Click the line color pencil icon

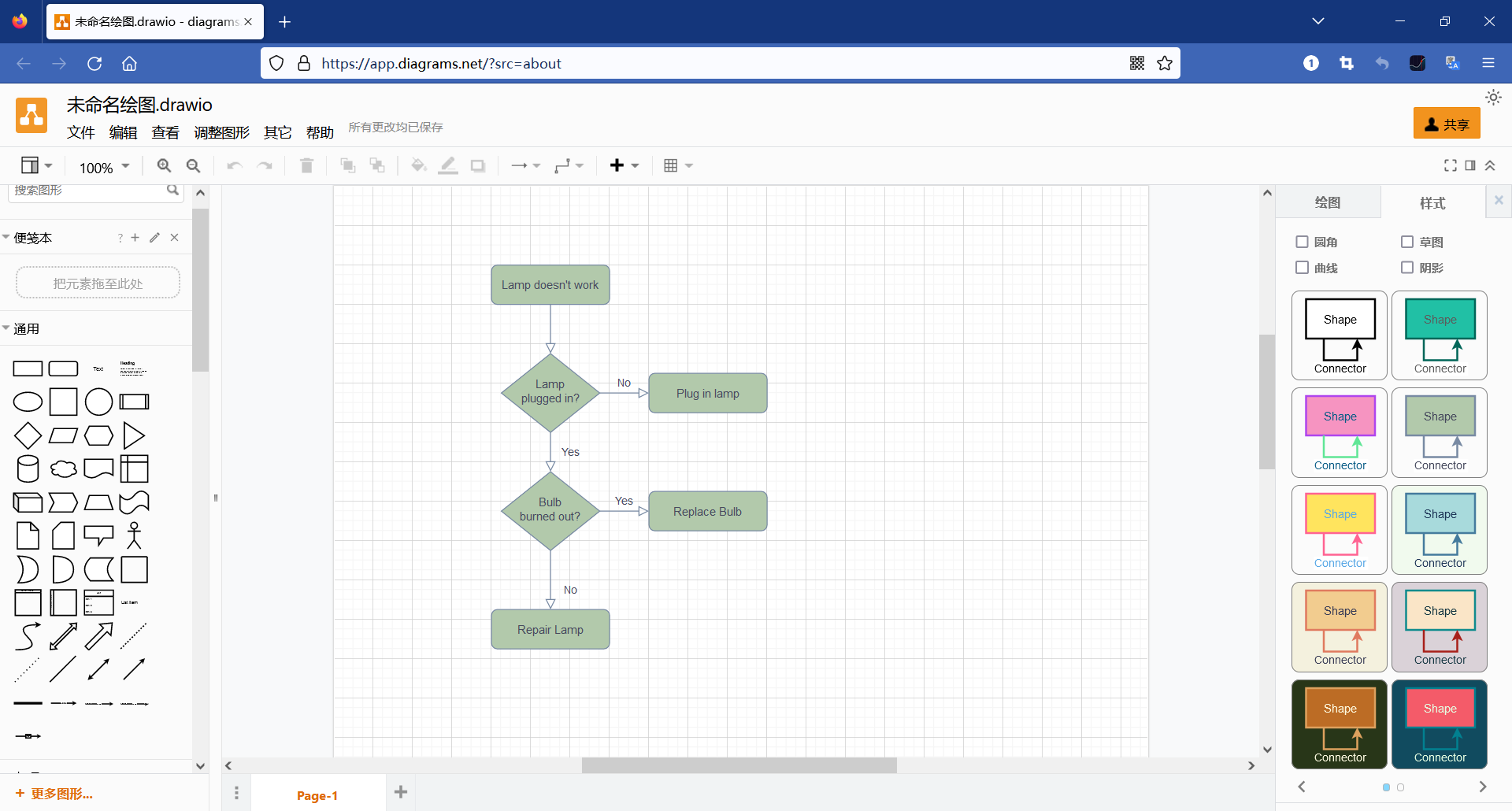(448, 165)
